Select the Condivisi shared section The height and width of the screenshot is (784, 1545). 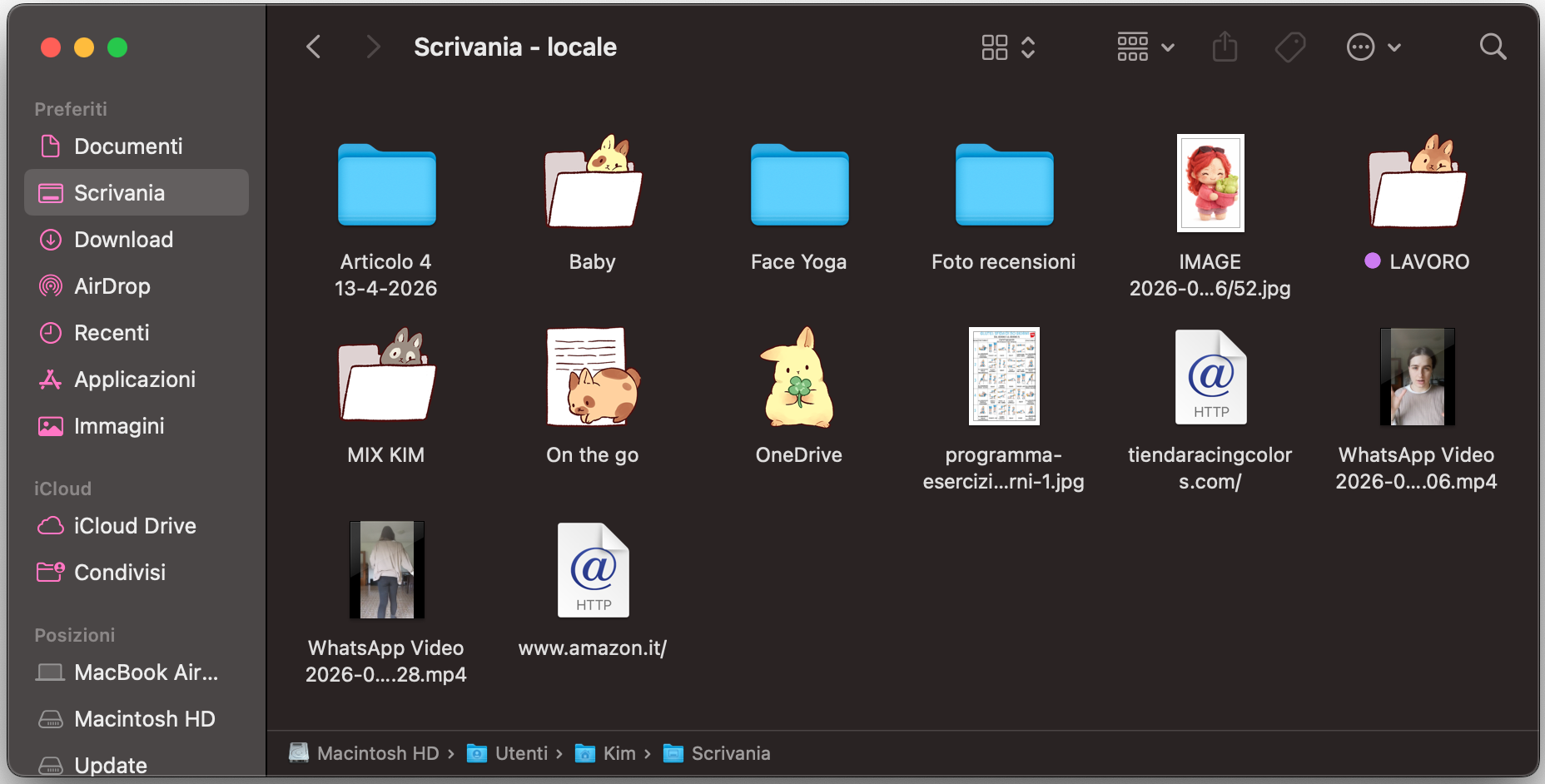(x=120, y=572)
